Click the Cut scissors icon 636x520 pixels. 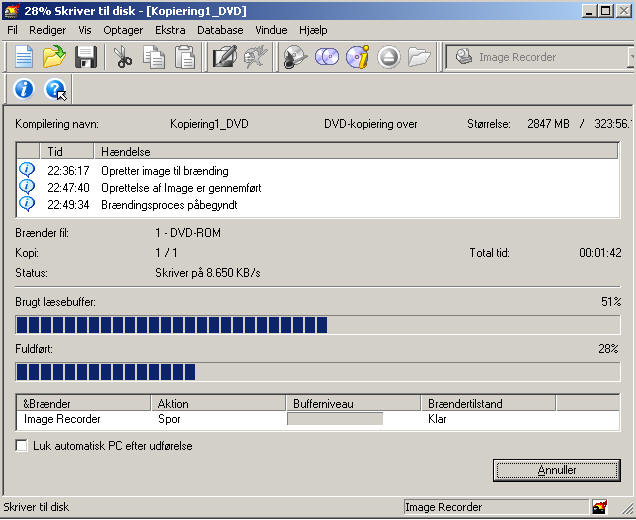123,56
